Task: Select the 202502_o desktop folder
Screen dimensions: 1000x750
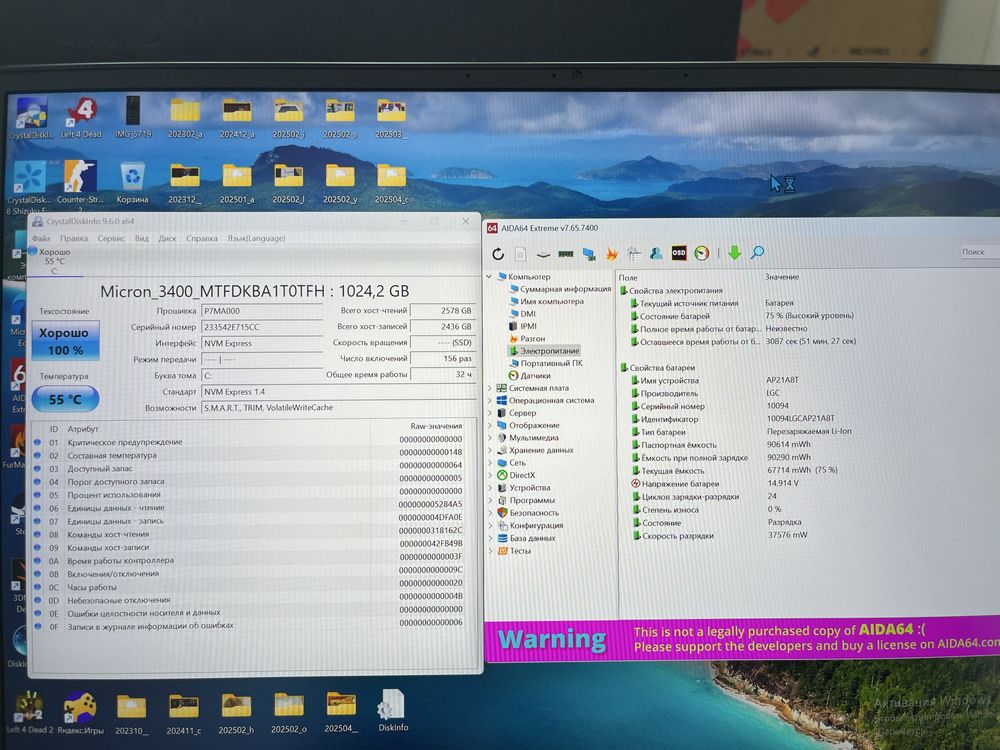Action: click(x=288, y=712)
